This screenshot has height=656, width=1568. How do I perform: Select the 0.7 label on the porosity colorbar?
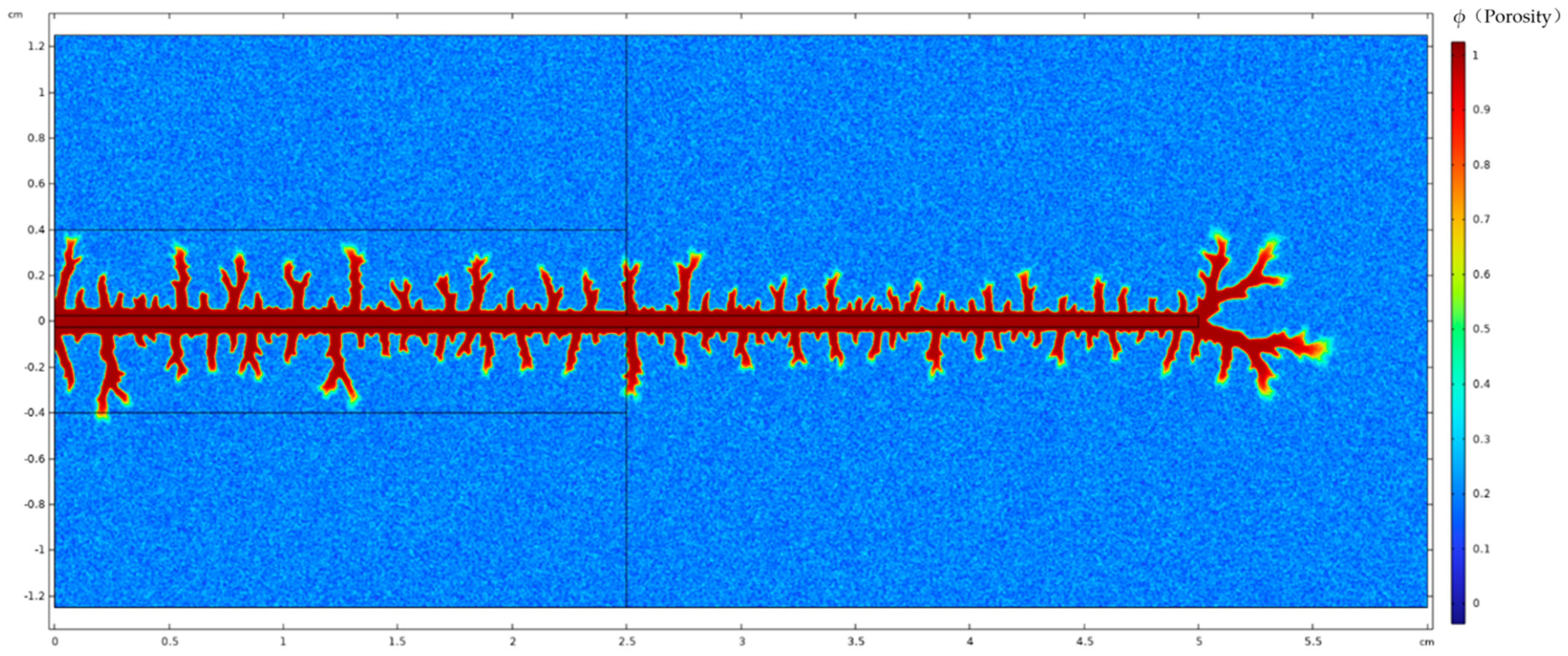(1482, 219)
